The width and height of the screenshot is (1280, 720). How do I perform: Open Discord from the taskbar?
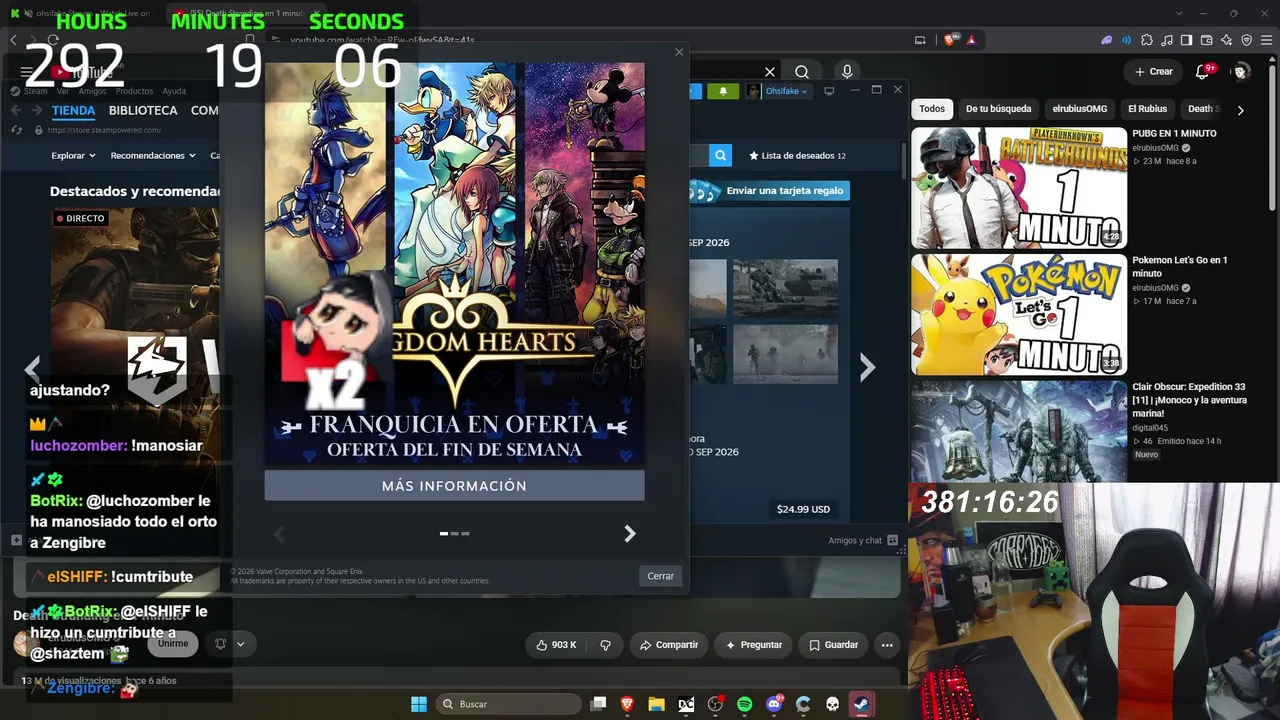[x=773, y=704]
